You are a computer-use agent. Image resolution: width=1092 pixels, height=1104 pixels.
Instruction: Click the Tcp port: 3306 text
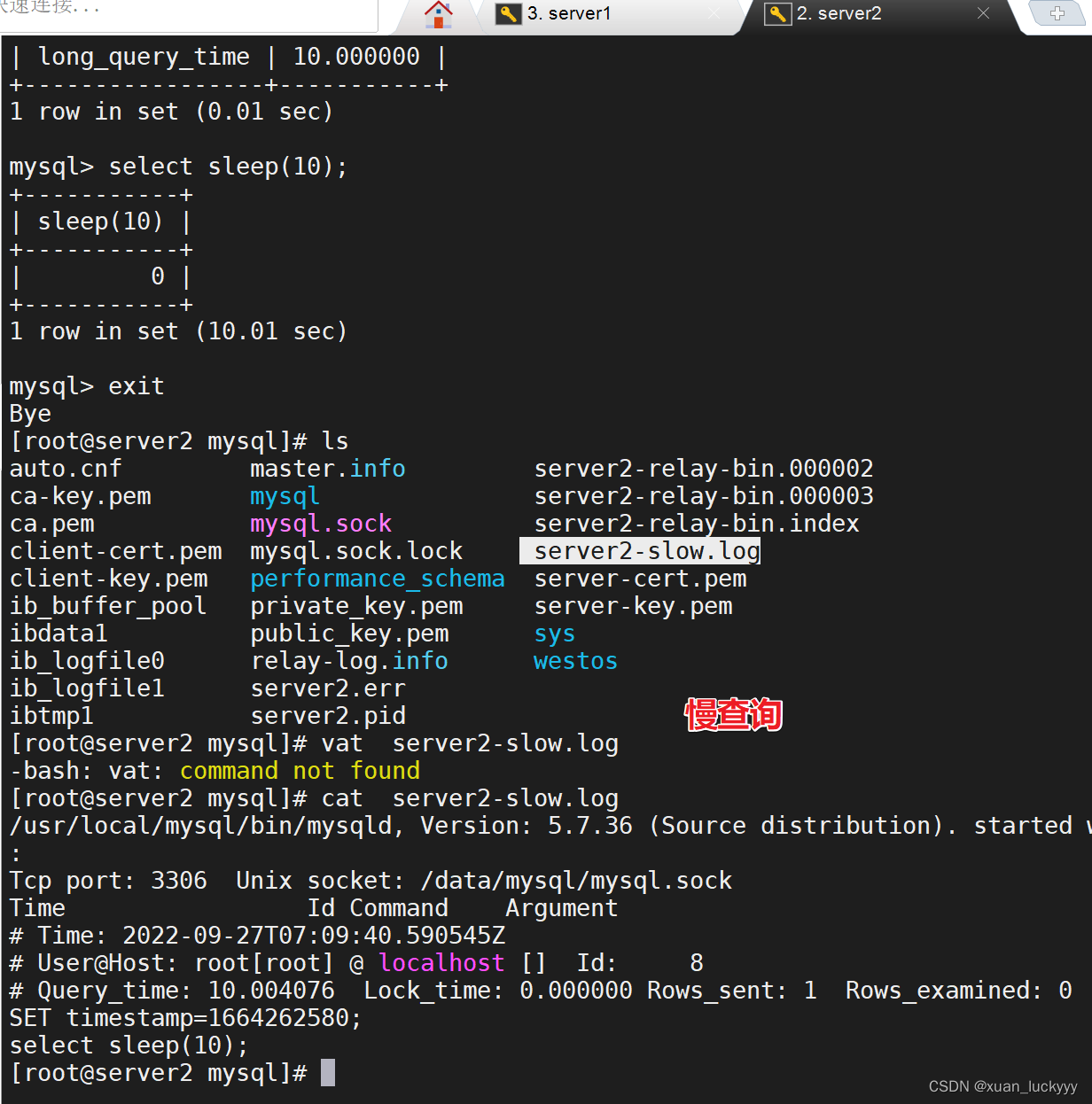click(108, 881)
